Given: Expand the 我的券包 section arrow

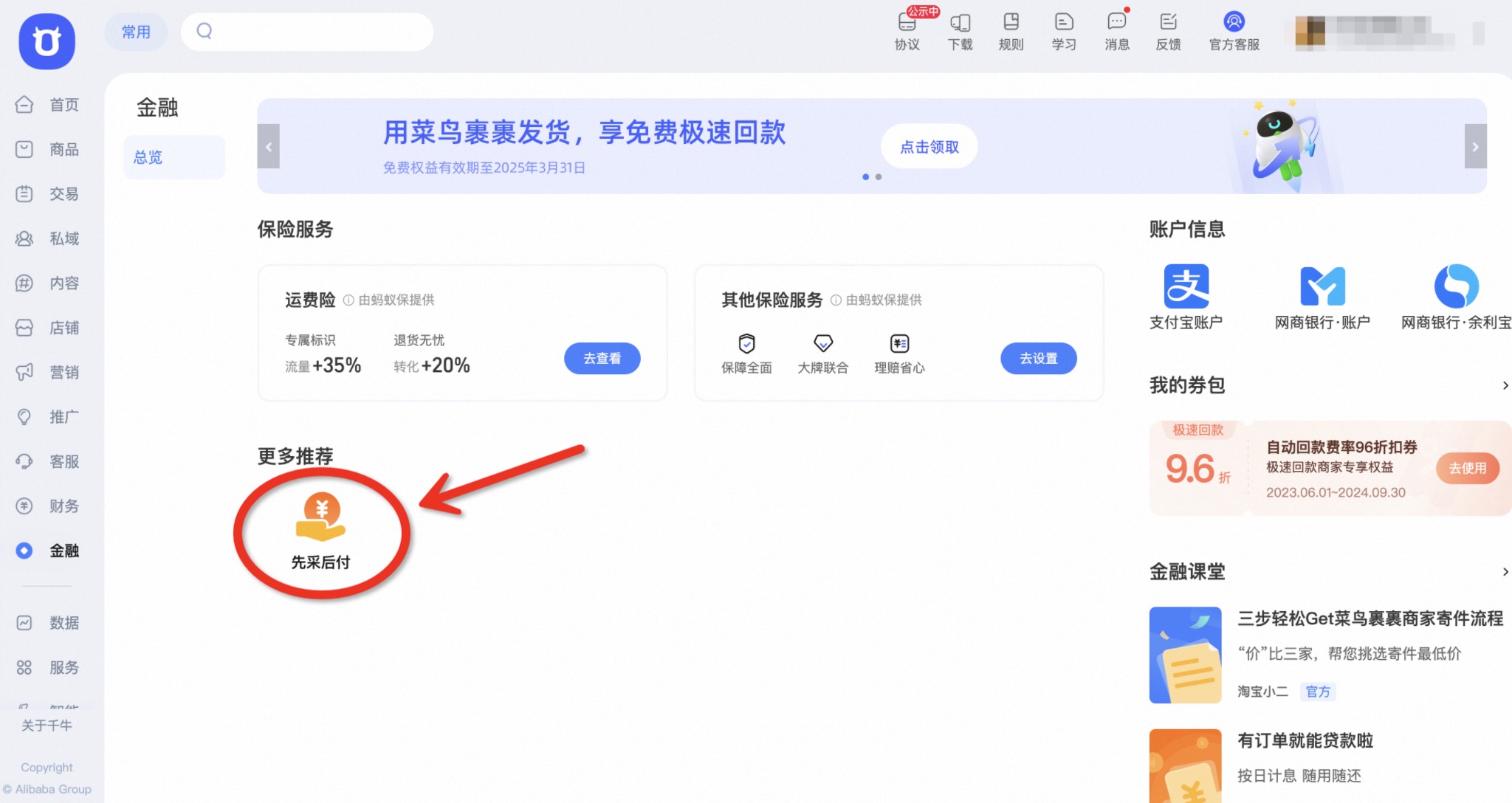Looking at the screenshot, I should click(1505, 385).
